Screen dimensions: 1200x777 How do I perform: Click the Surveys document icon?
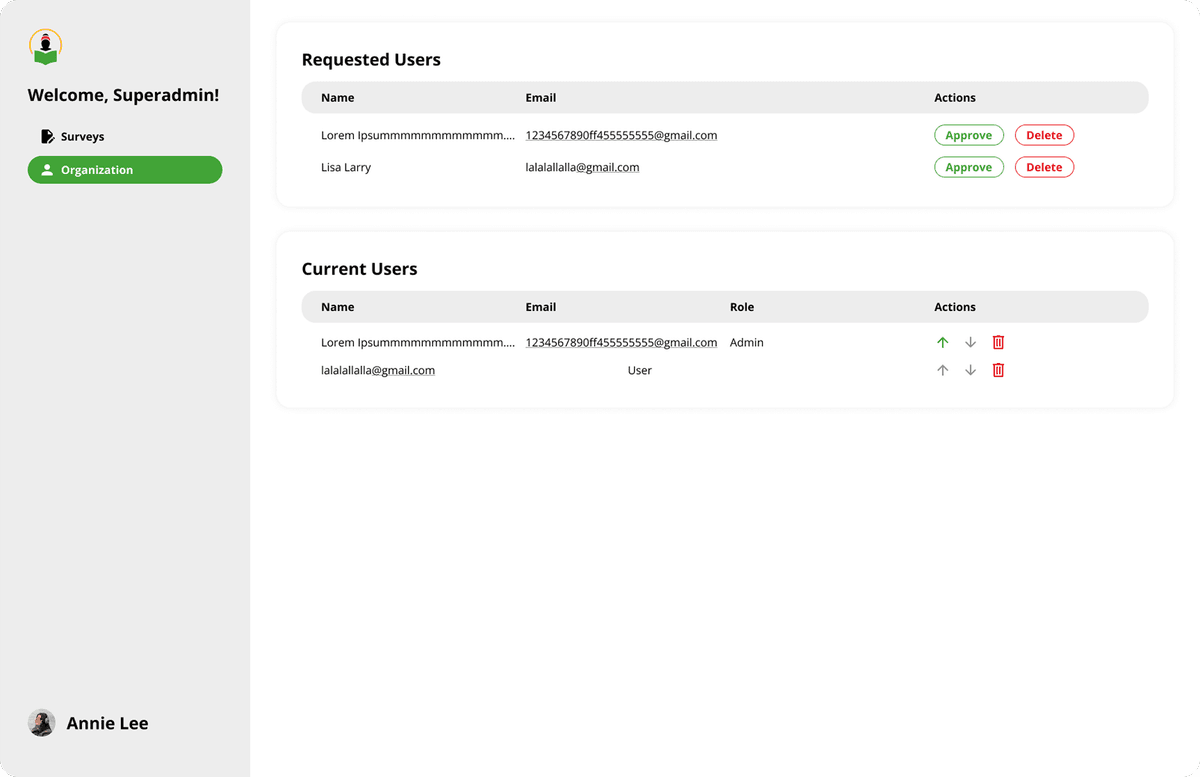47,136
